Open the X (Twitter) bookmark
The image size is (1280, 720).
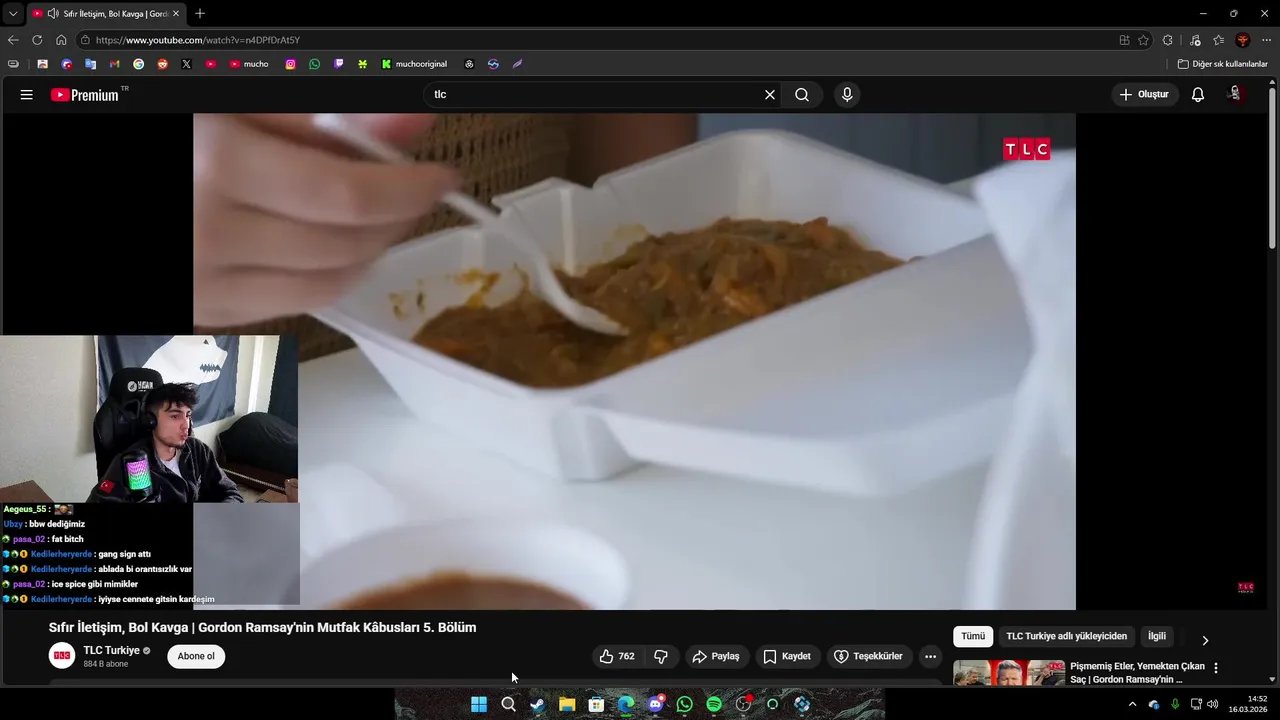click(187, 64)
